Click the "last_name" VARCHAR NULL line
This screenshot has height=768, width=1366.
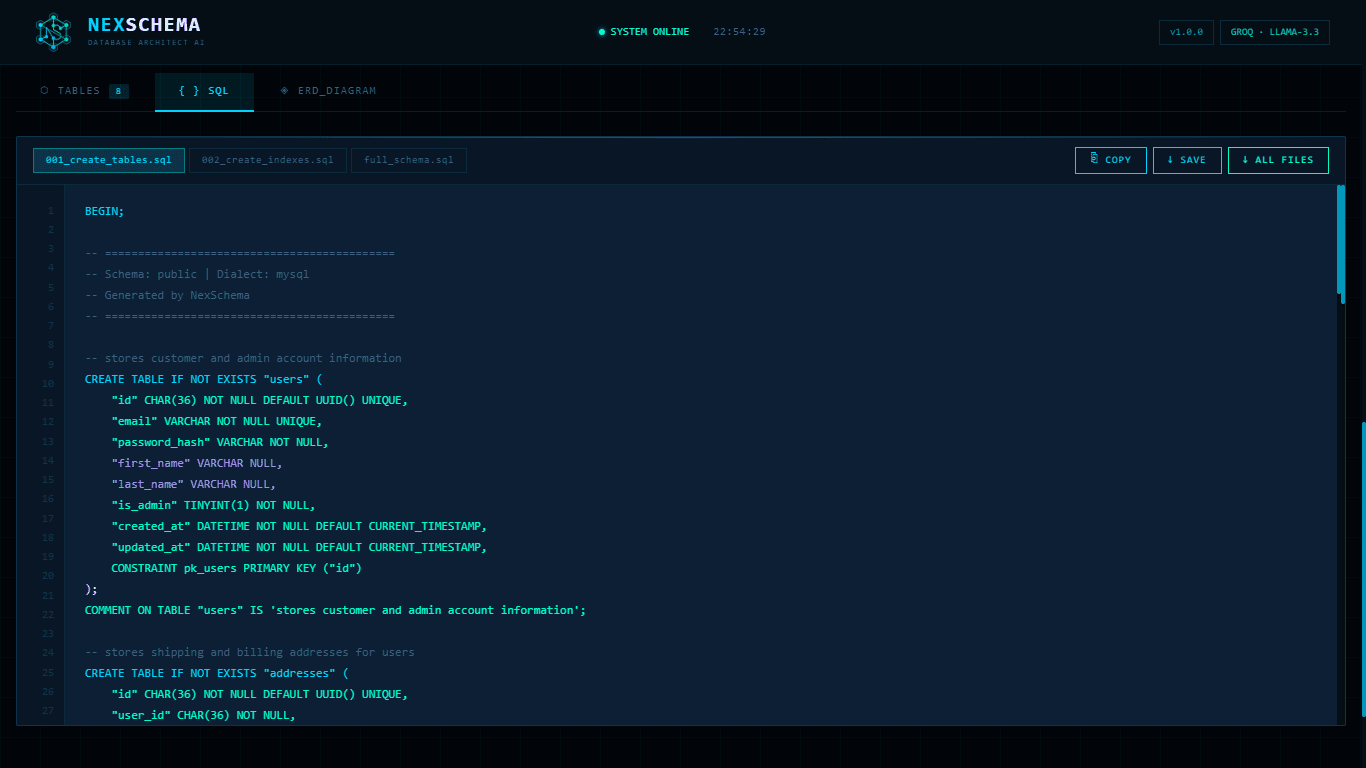click(194, 484)
